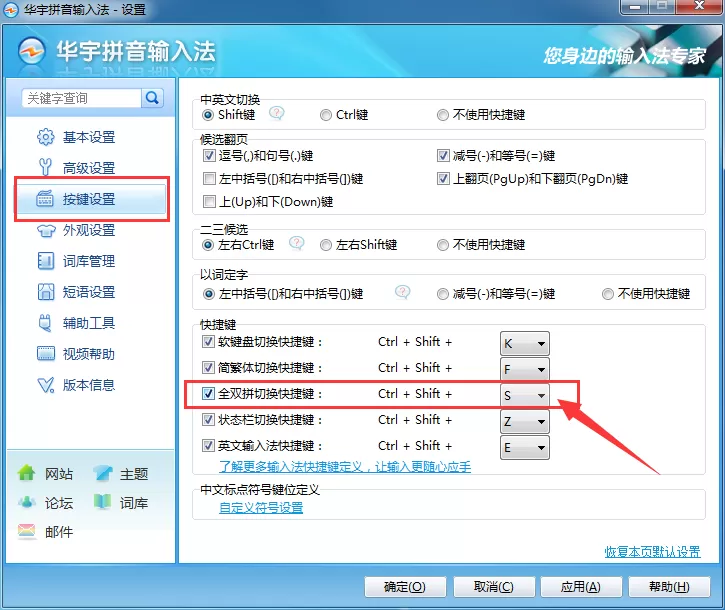Click the 取消(C) button
Image resolution: width=725 pixels, height=610 pixels.
coord(494,587)
